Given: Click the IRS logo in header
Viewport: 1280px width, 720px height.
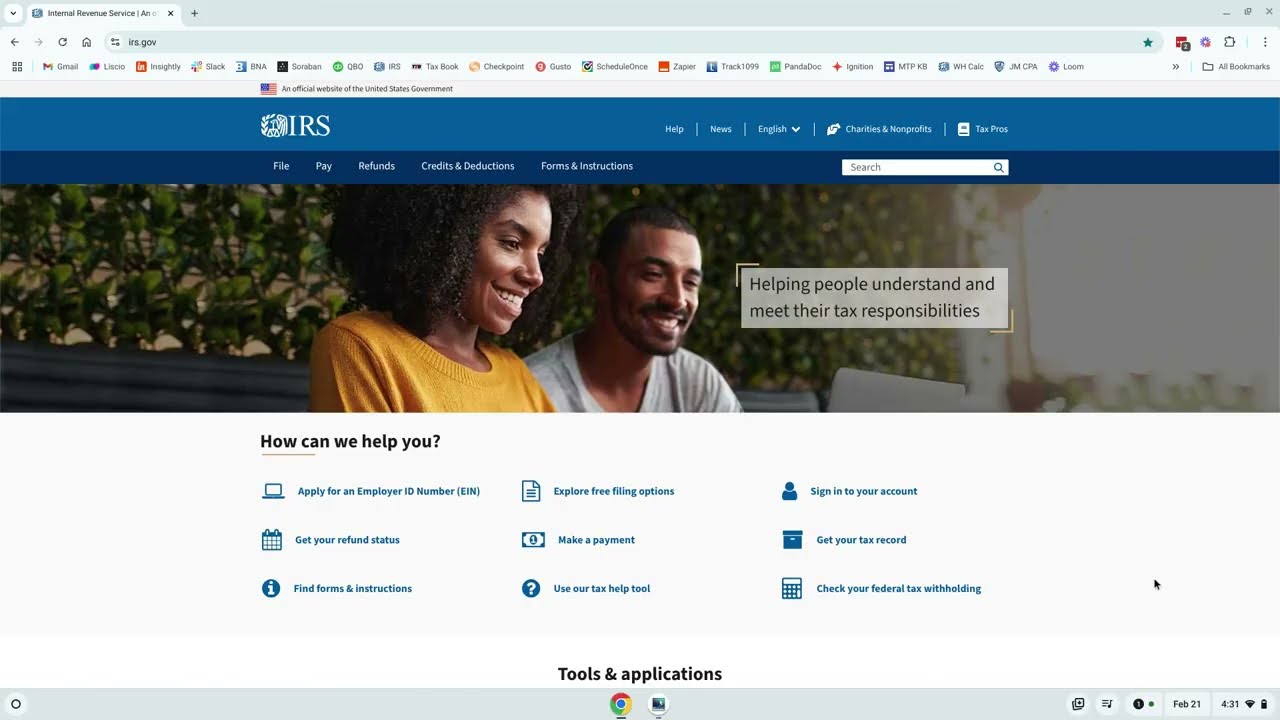Looking at the screenshot, I should point(295,126).
